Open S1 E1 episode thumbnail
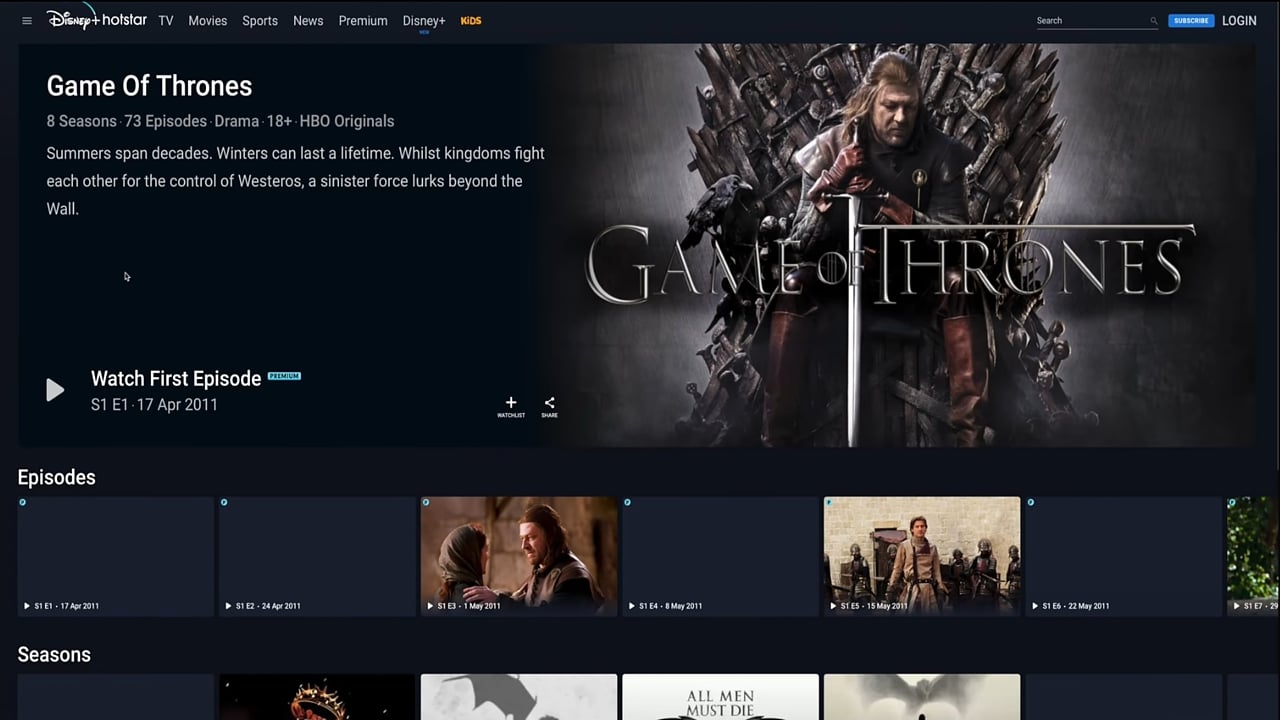This screenshot has height=720, width=1280. (116, 556)
